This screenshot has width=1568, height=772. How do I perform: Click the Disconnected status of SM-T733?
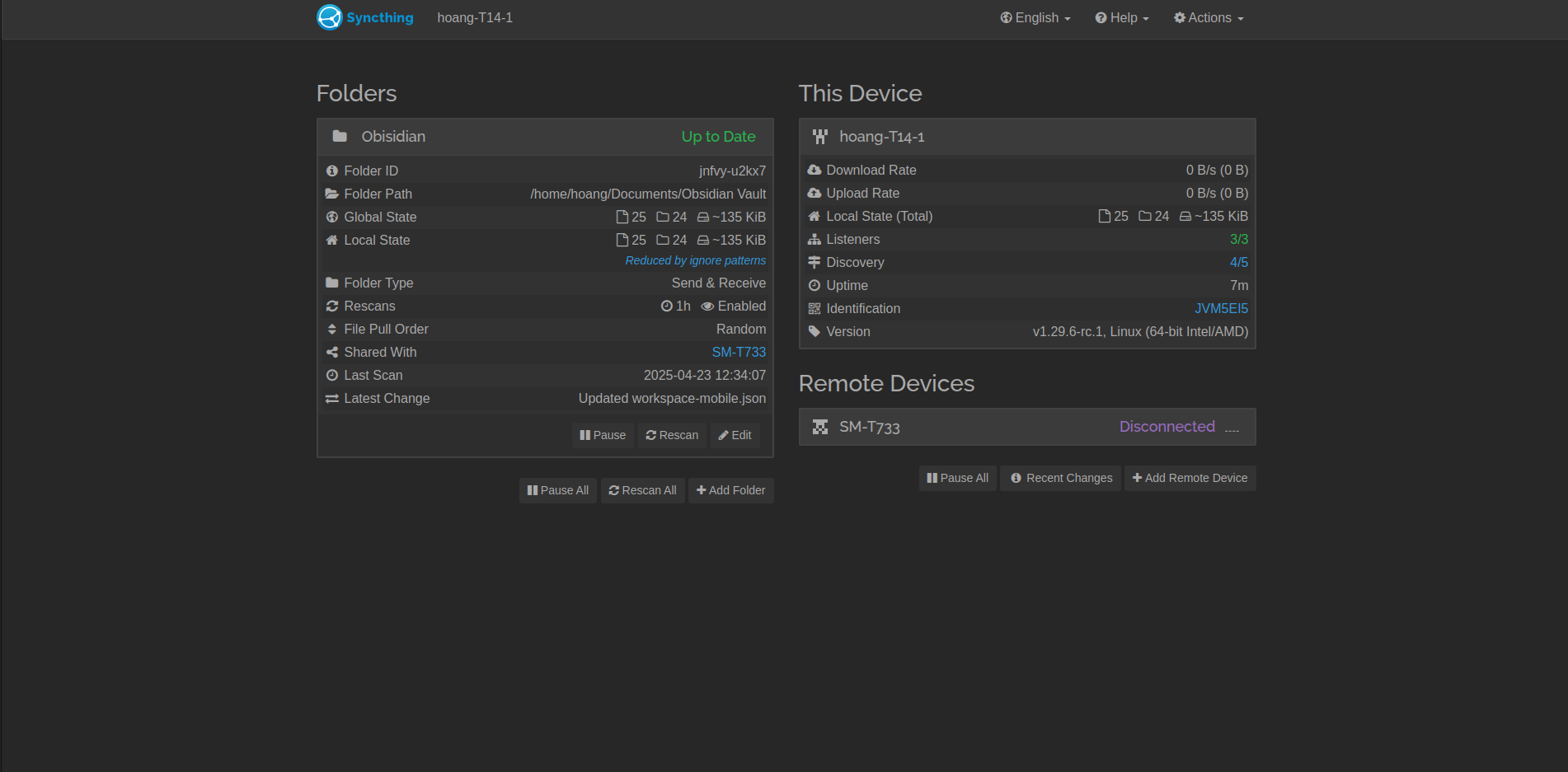point(1167,427)
